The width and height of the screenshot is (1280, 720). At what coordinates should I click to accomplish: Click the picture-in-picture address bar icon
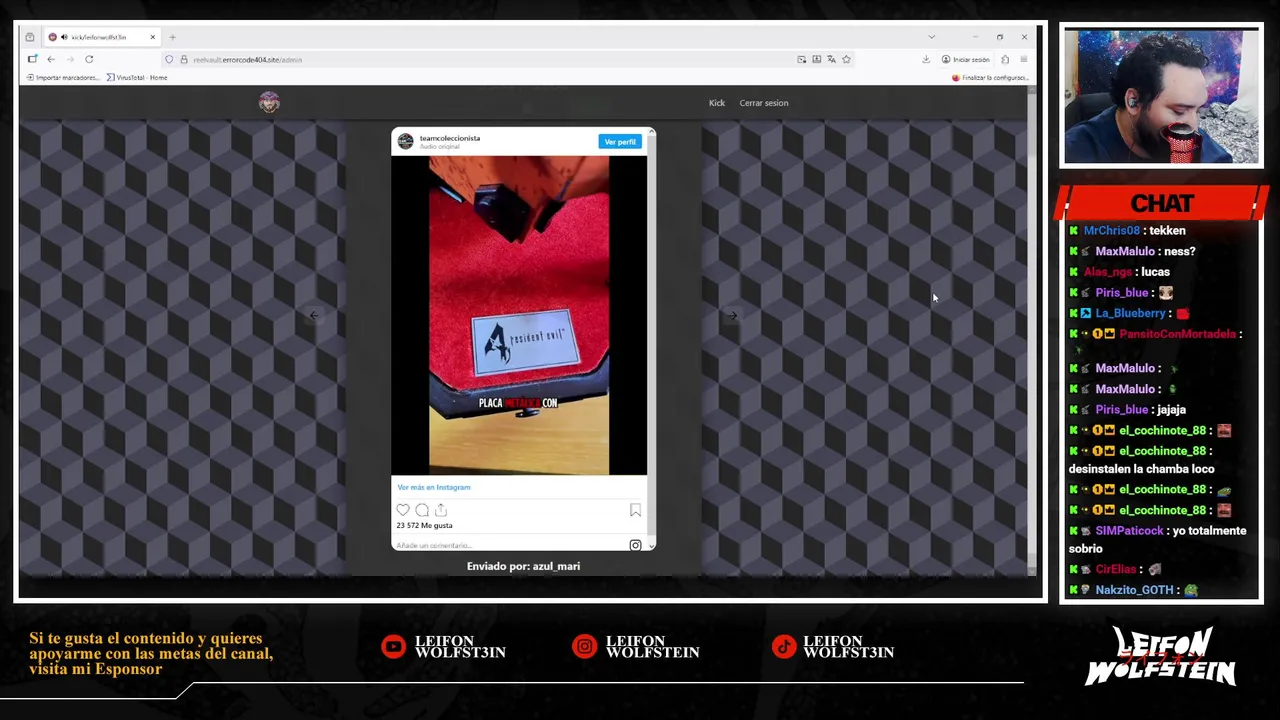801,59
